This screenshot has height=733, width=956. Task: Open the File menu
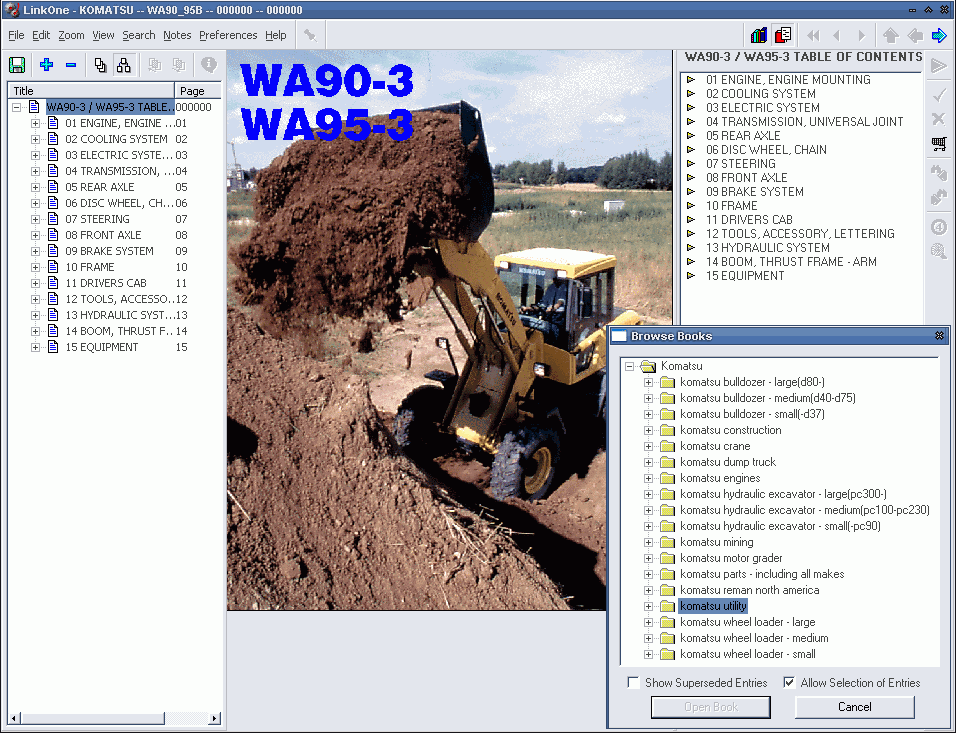[16, 35]
